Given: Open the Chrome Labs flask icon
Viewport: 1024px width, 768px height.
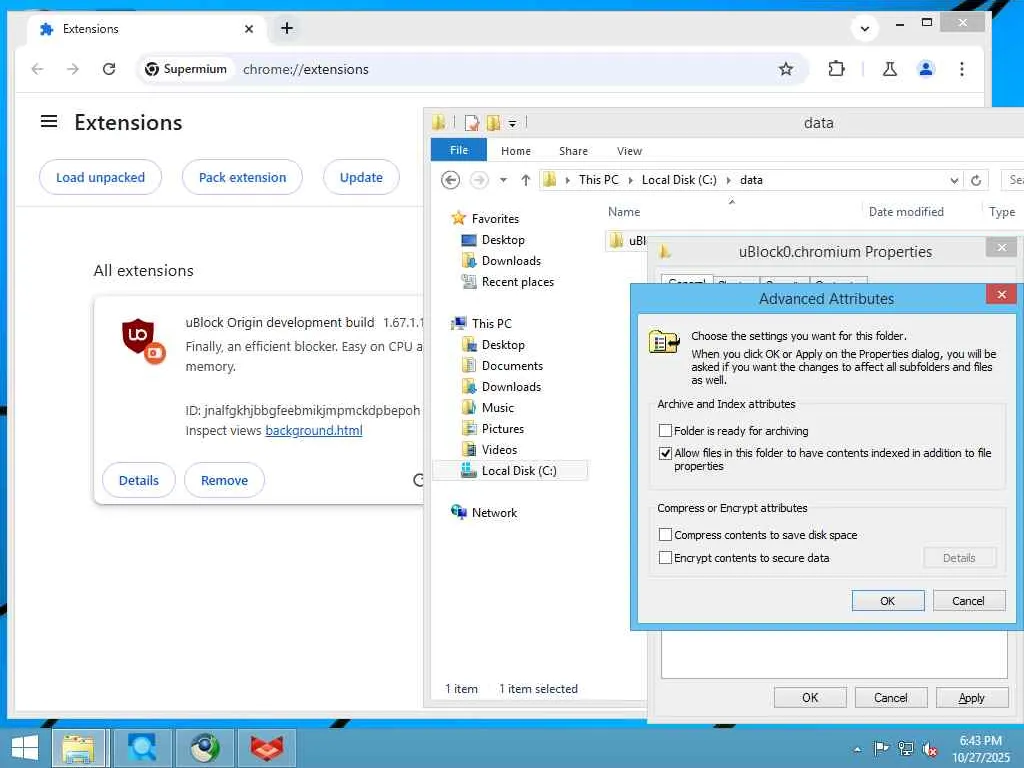Looking at the screenshot, I should point(889,69).
